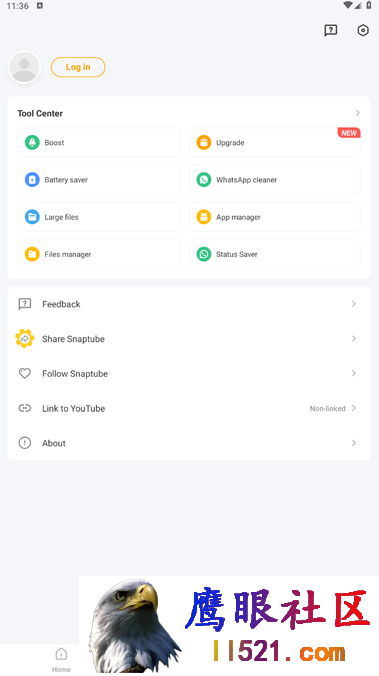Select the Home tab
The width and height of the screenshot is (379, 676).
tap(61, 660)
